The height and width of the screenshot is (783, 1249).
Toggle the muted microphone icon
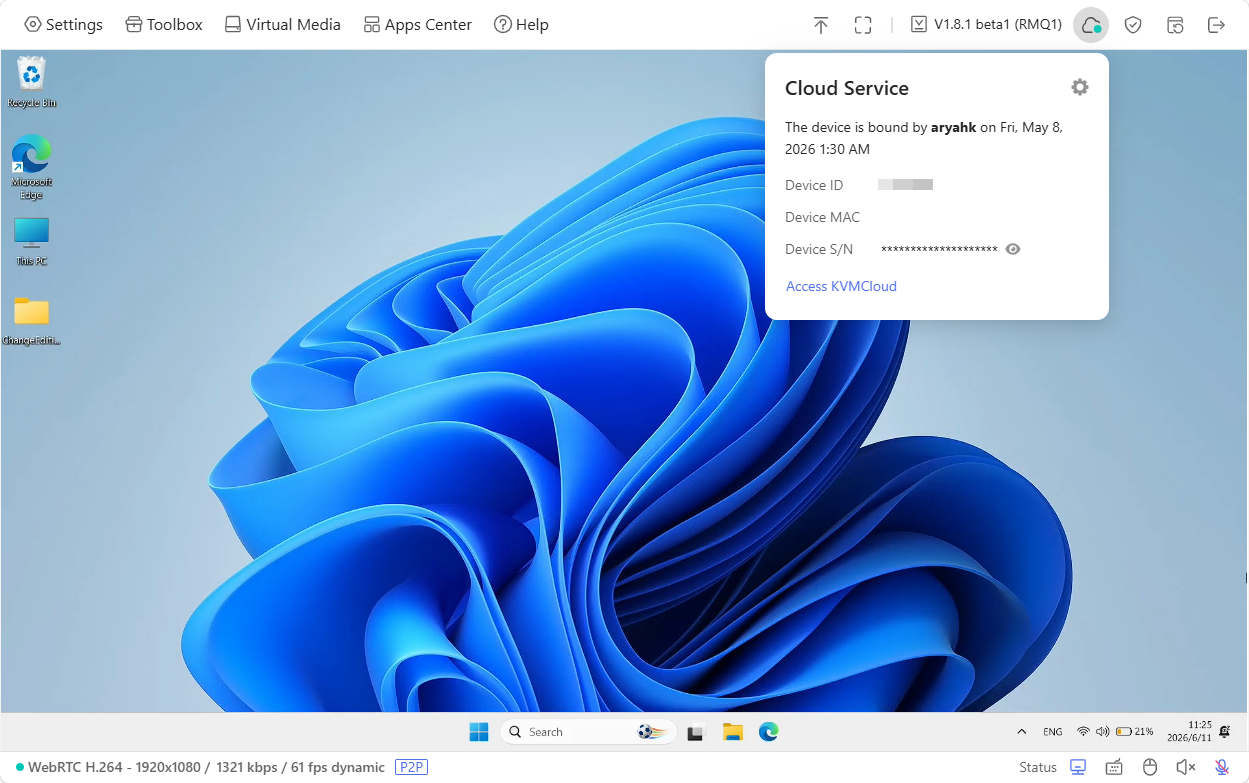[1222, 767]
